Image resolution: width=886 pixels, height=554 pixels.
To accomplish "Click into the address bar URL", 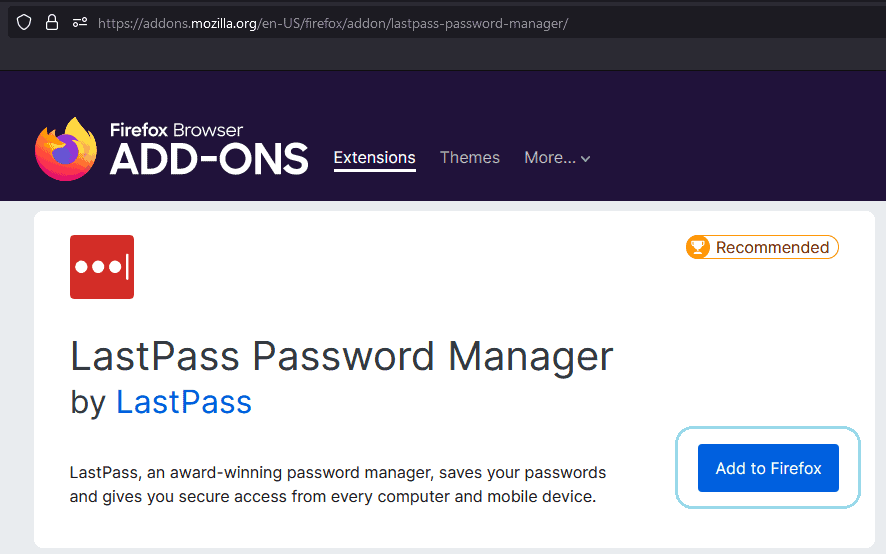I will click(333, 23).
